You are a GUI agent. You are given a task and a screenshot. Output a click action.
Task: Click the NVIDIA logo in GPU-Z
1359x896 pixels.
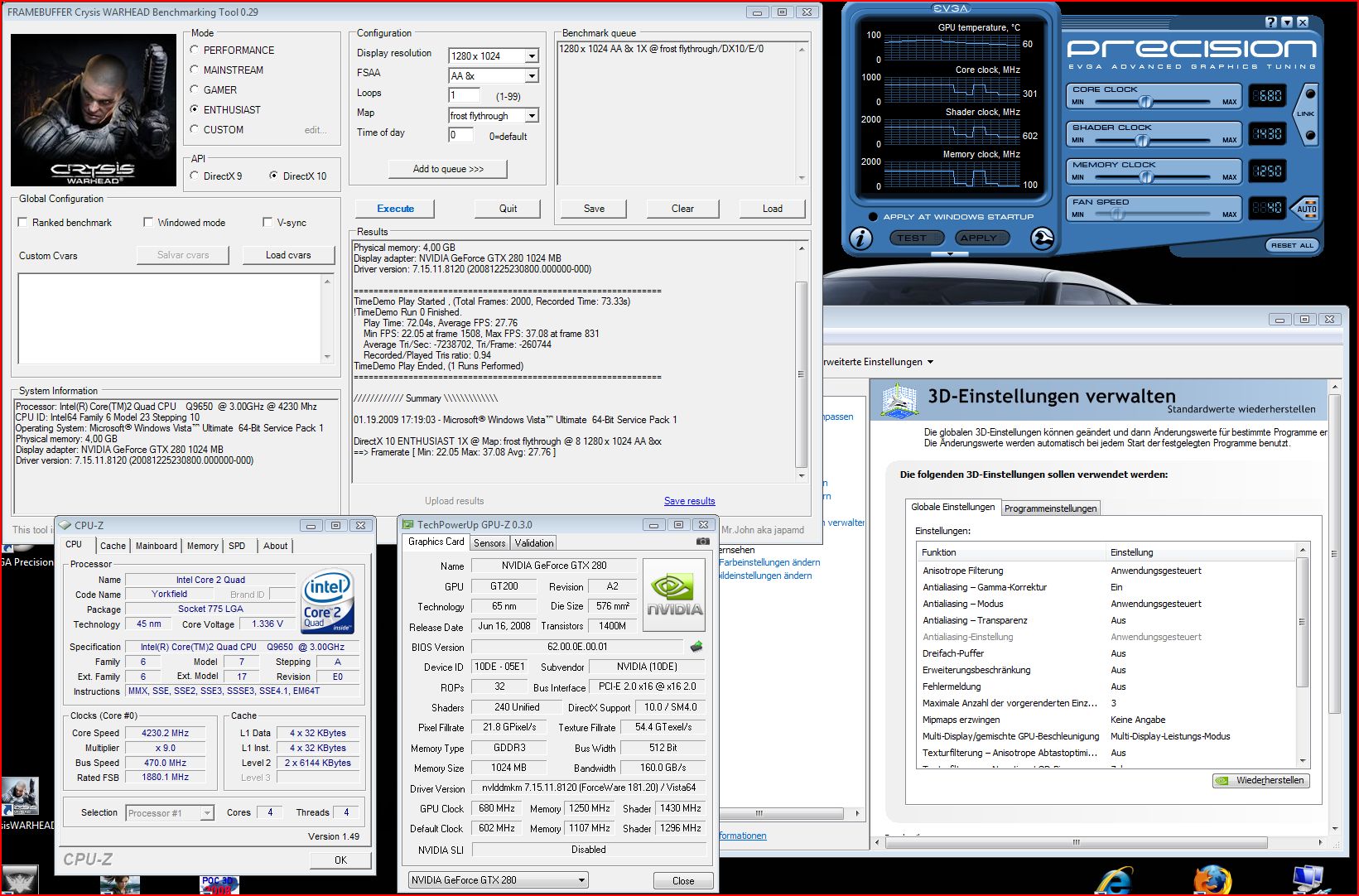pyautogui.click(x=674, y=595)
